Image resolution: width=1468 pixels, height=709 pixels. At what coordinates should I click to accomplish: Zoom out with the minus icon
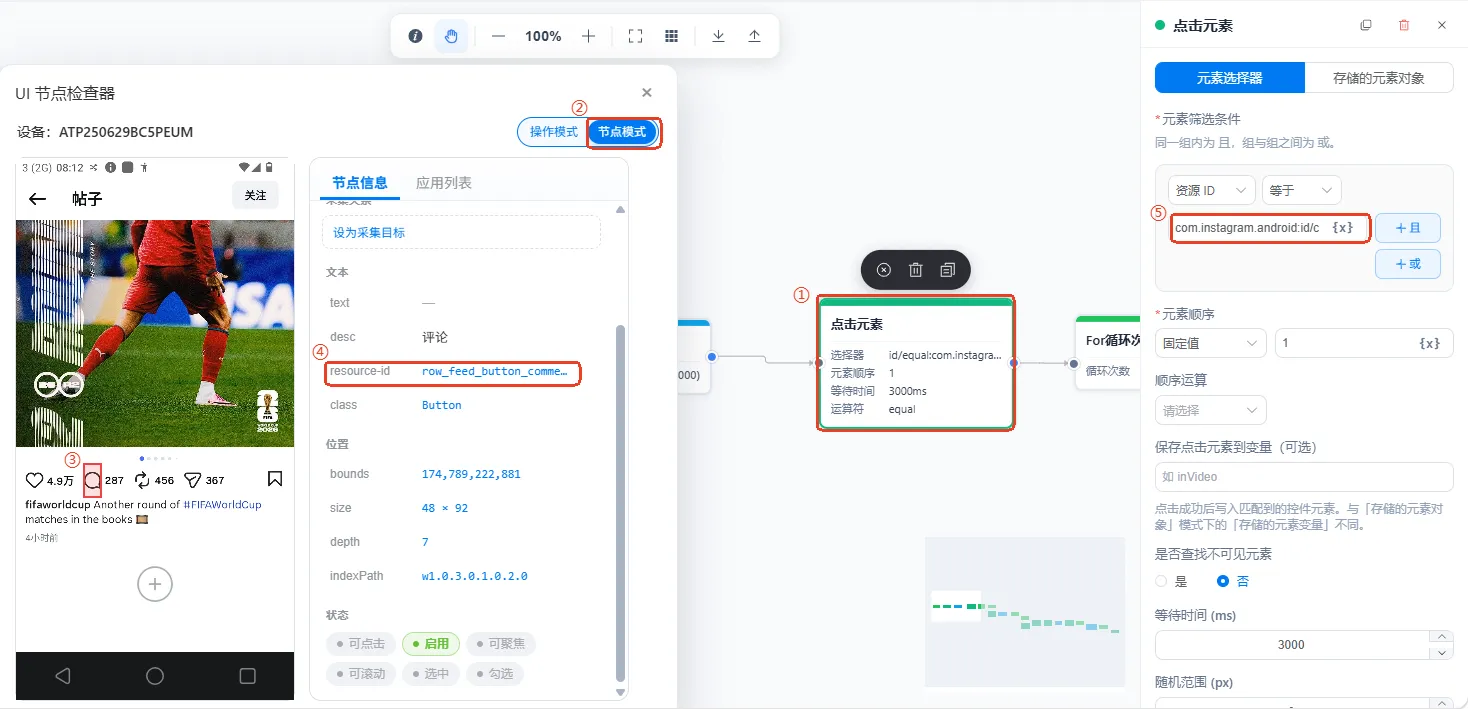[x=498, y=36]
